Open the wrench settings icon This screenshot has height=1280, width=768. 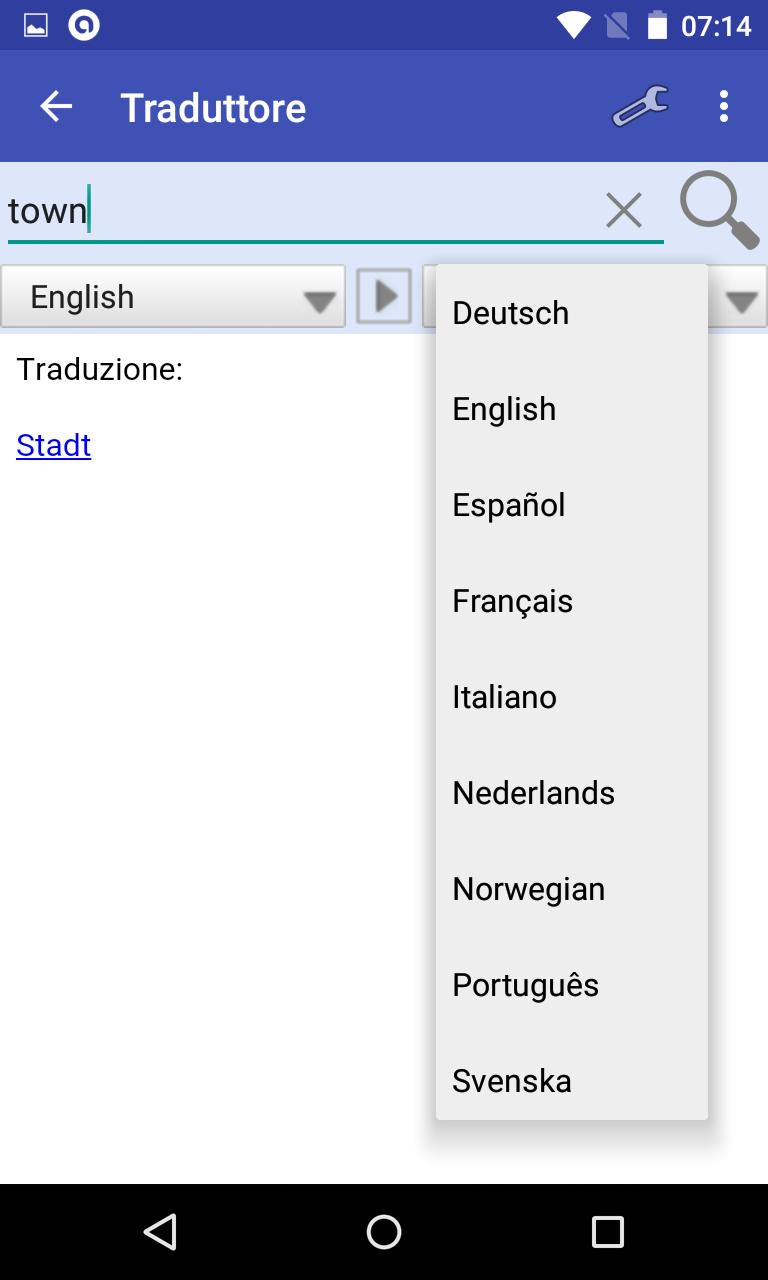coord(640,105)
